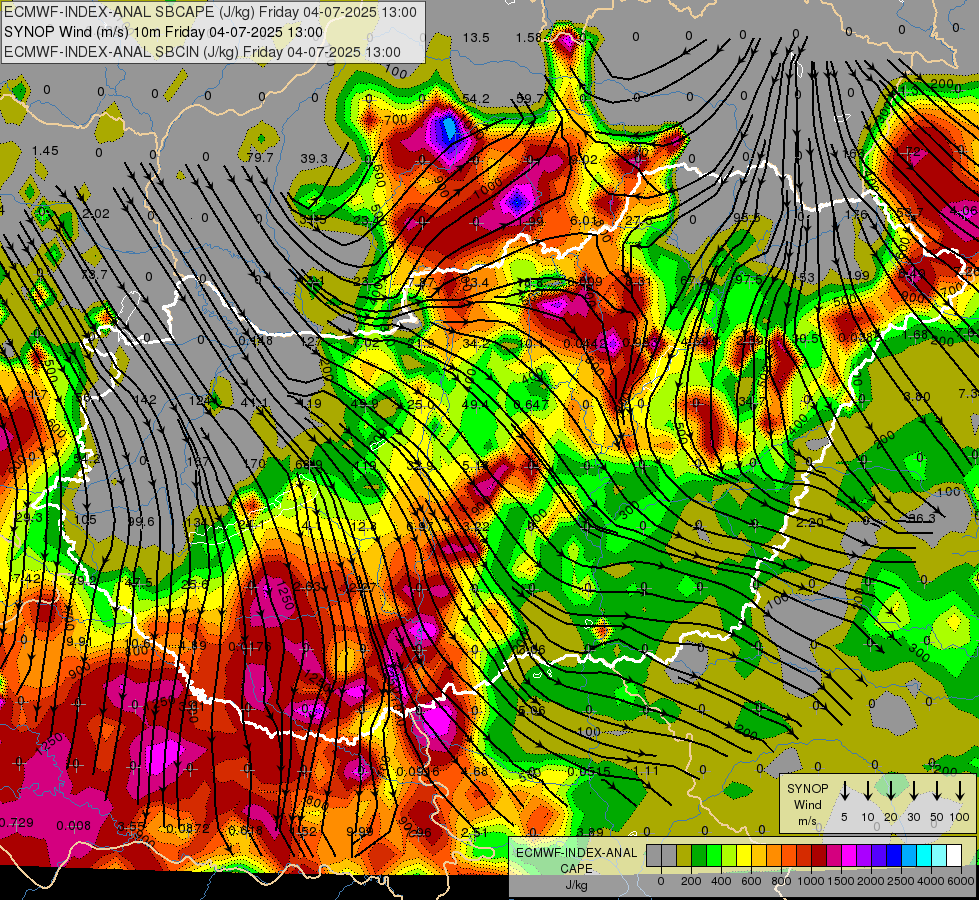Click the 30 m/s wind arrow in the legend
Viewport: 979px width, 900px height.
[913, 790]
